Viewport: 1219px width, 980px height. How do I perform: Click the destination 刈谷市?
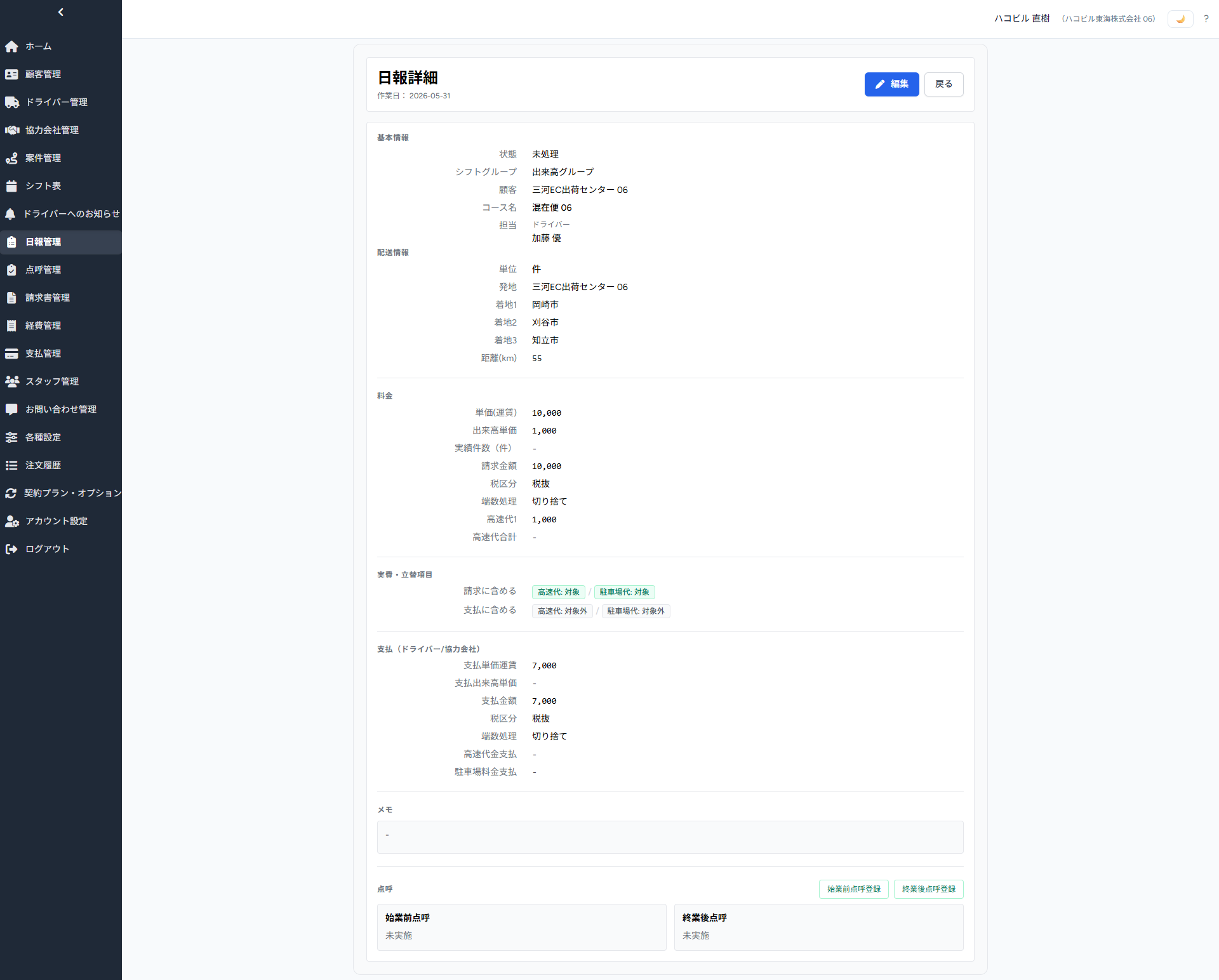pos(545,322)
